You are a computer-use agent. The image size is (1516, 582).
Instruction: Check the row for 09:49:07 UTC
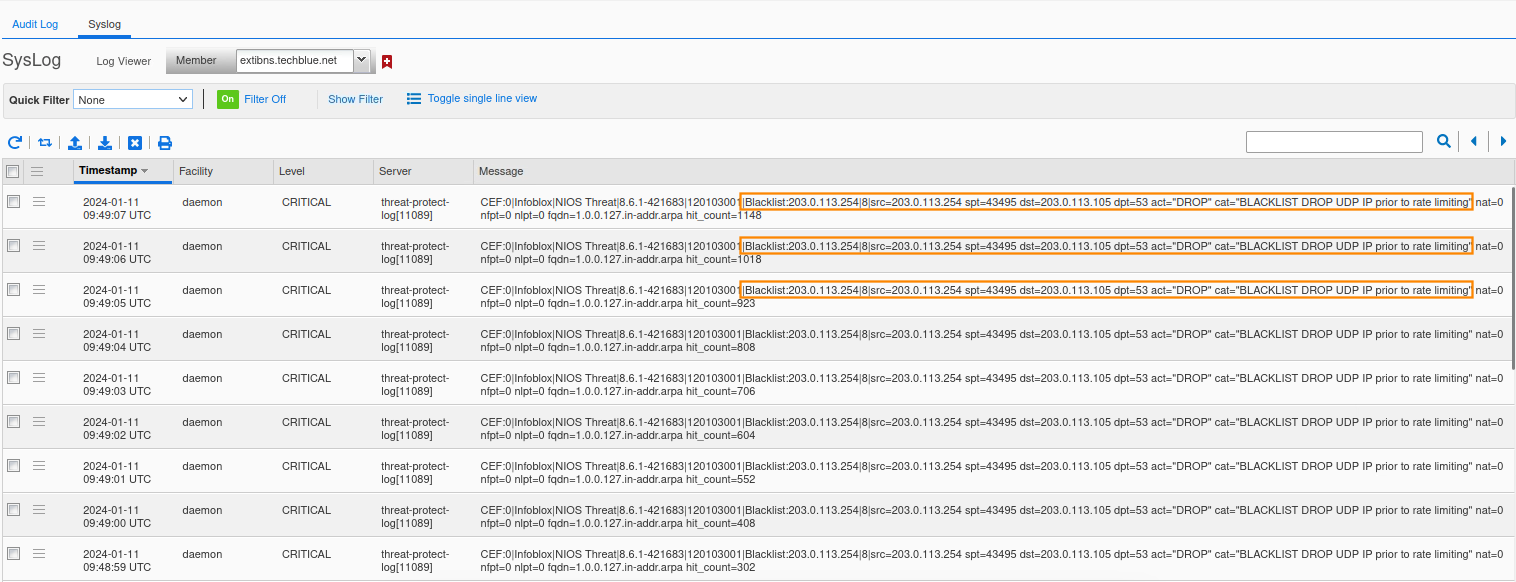14,201
